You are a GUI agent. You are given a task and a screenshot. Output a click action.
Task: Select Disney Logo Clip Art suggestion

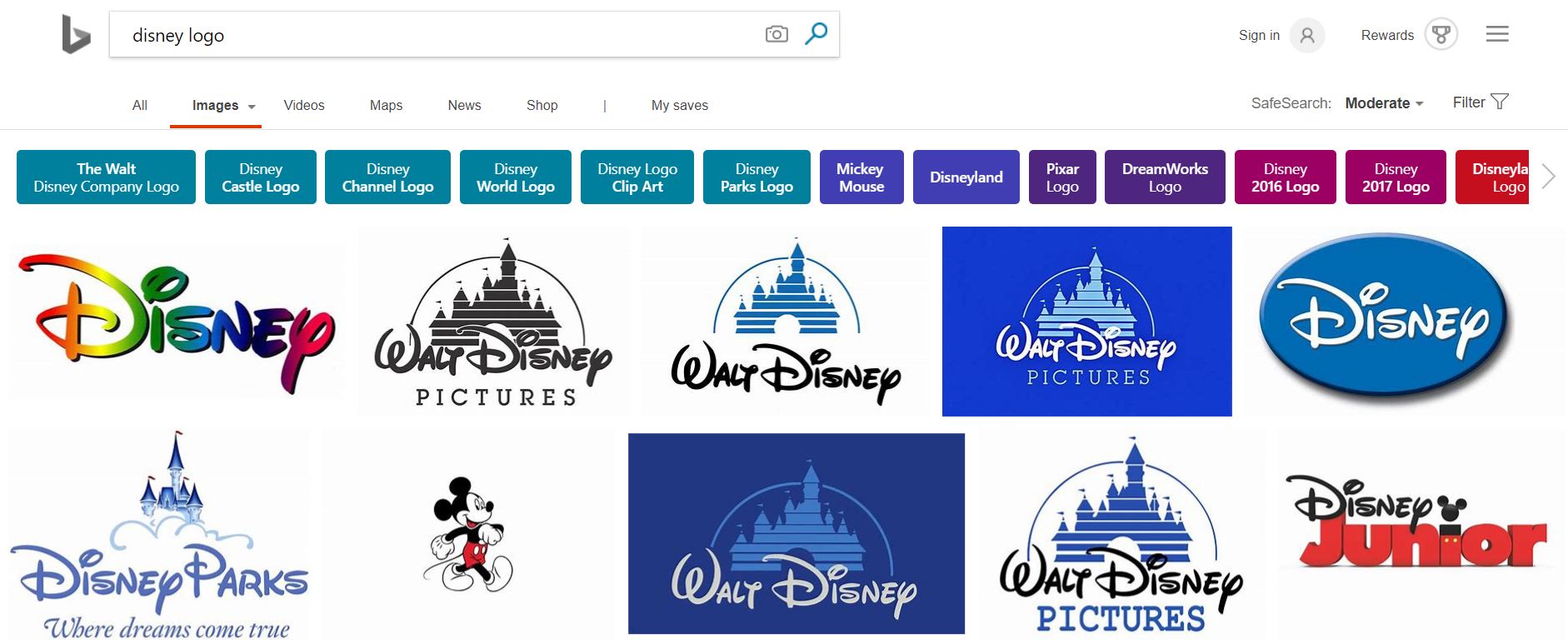click(637, 177)
